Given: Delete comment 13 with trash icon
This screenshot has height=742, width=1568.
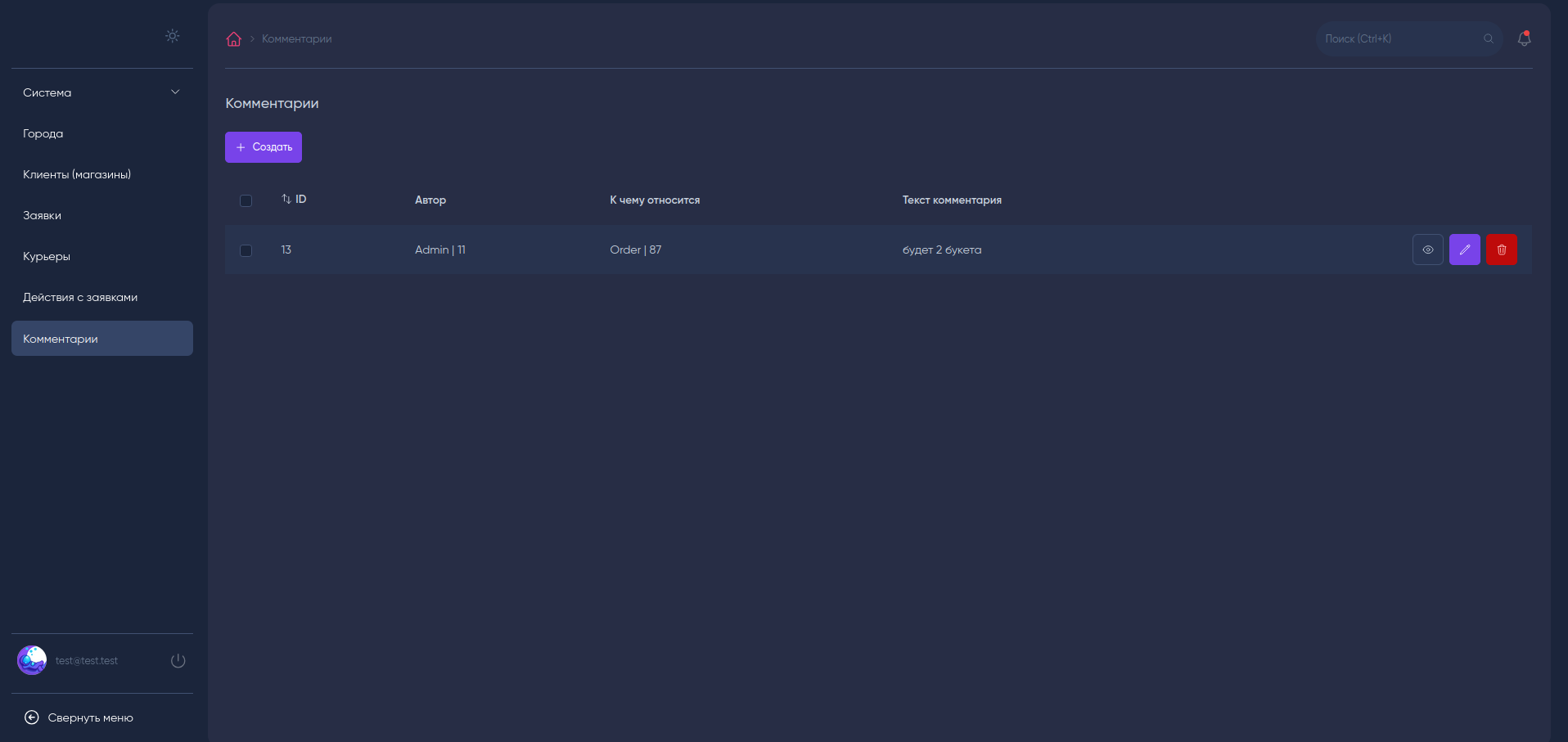Looking at the screenshot, I should (x=1501, y=250).
